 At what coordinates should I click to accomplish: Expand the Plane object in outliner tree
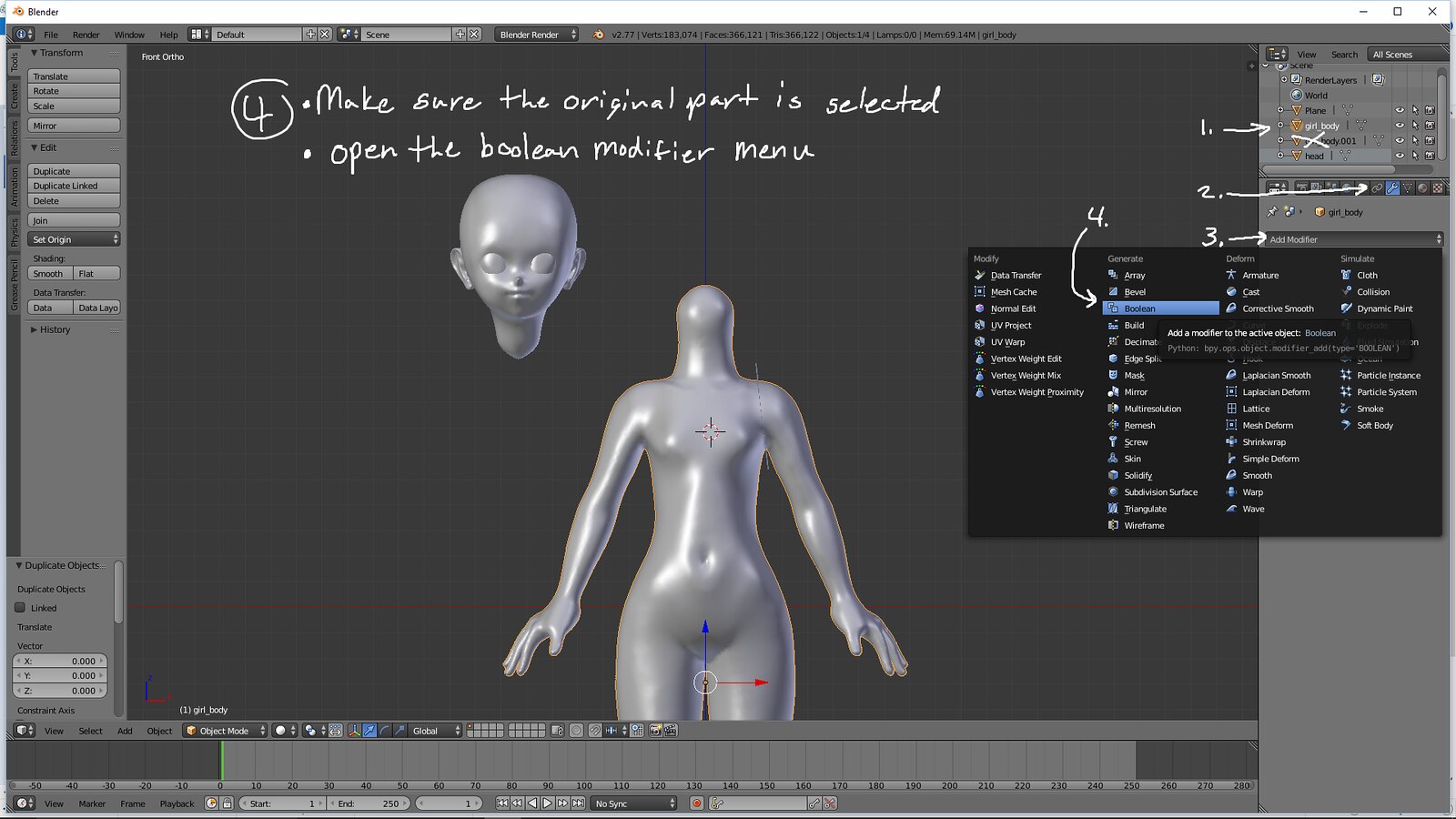pyautogui.click(x=1280, y=110)
